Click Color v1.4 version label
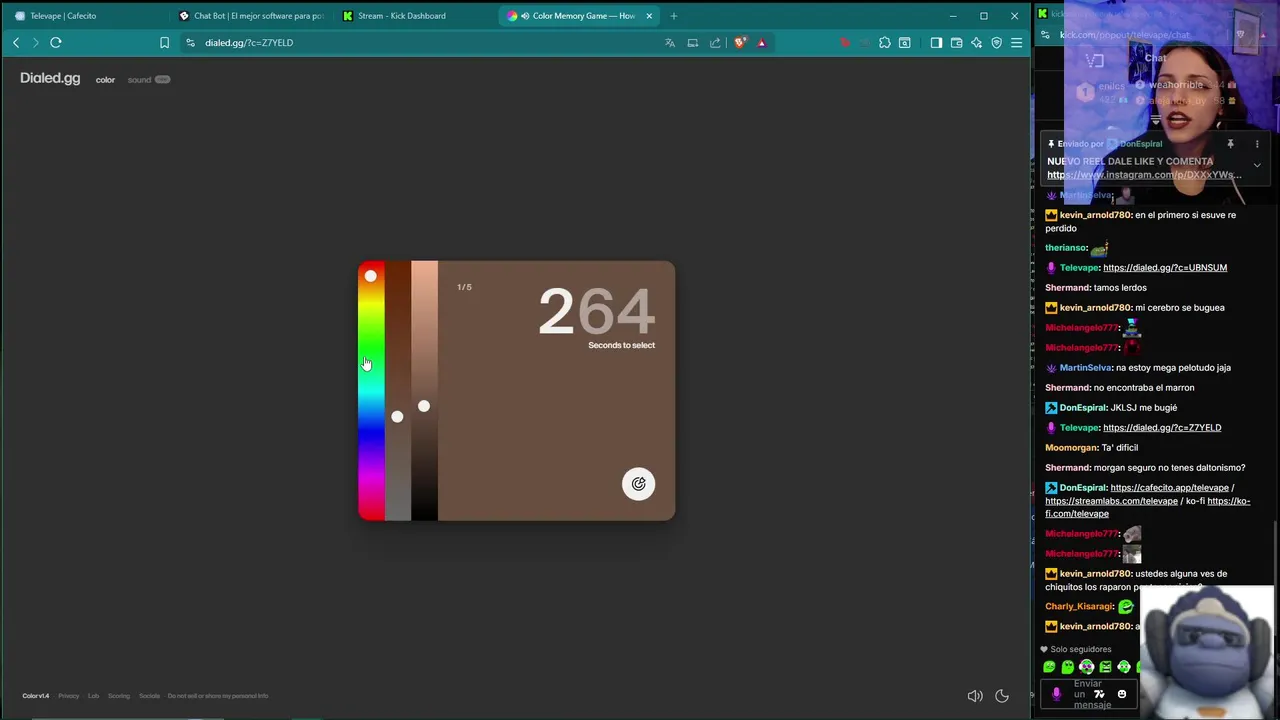 pos(35,696)
